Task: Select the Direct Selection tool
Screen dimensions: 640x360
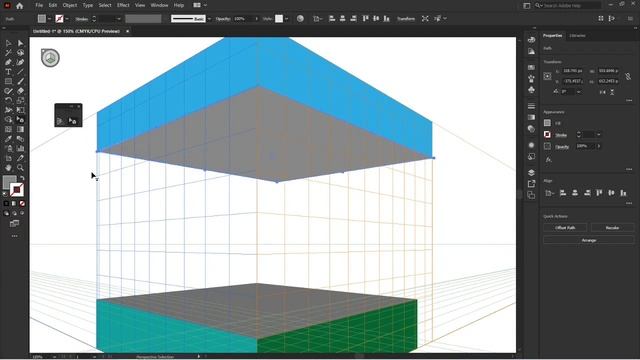Action: [20, 43]
